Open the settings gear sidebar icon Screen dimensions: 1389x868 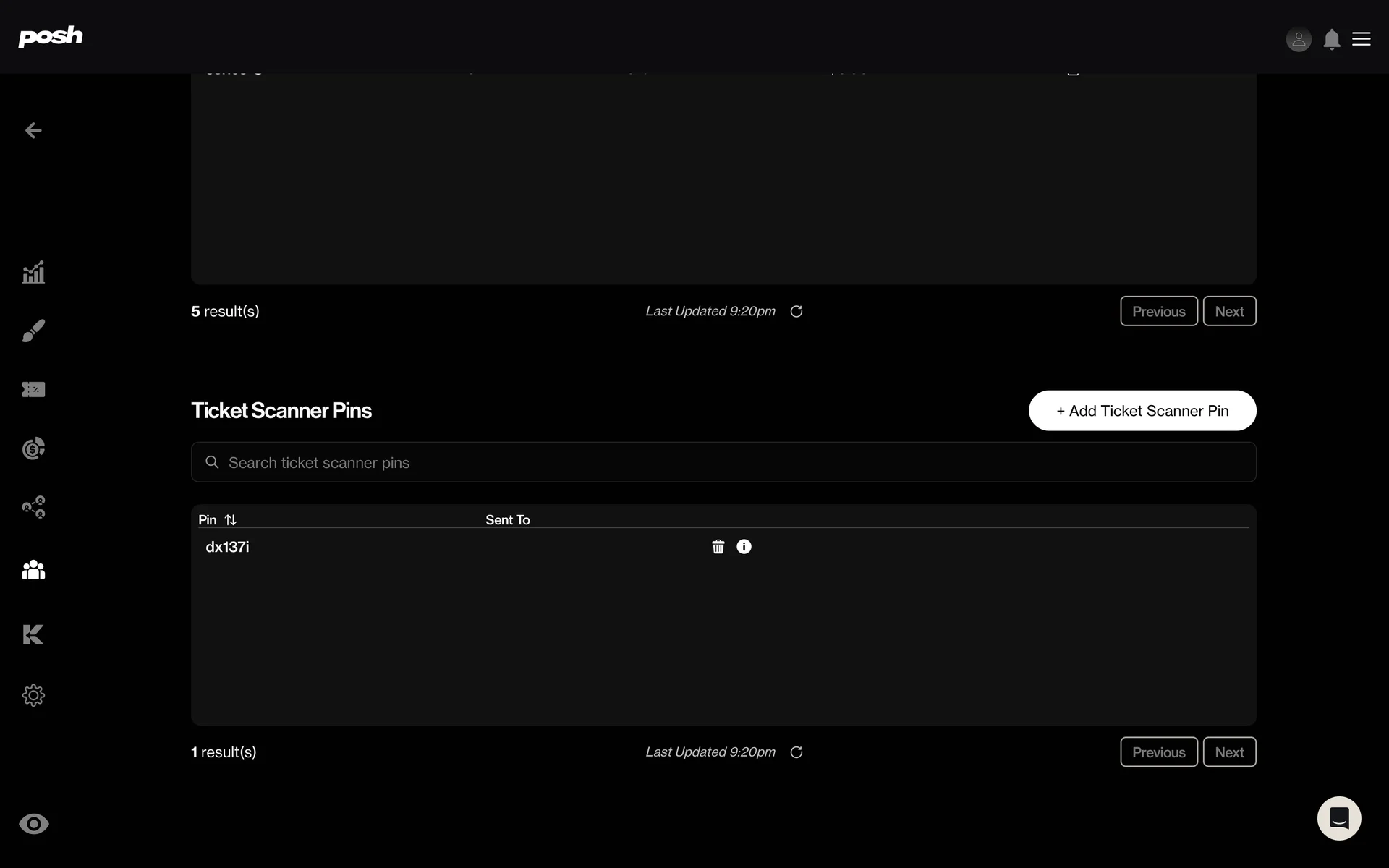(x=33, y=695)
